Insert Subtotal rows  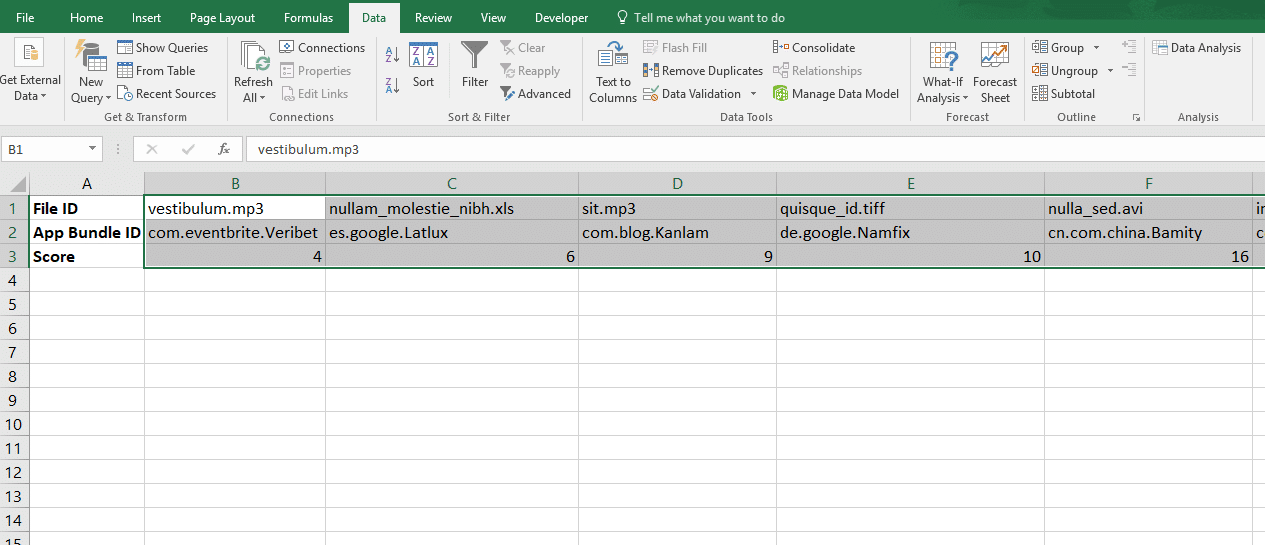pyautogui.click(x=1063, y=93)
